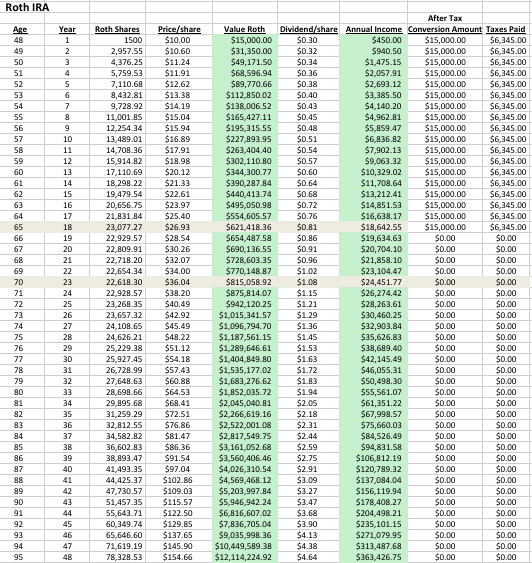Click Dividend/share cell showing $1.08

pyautogui.click(x=308, y=282)
